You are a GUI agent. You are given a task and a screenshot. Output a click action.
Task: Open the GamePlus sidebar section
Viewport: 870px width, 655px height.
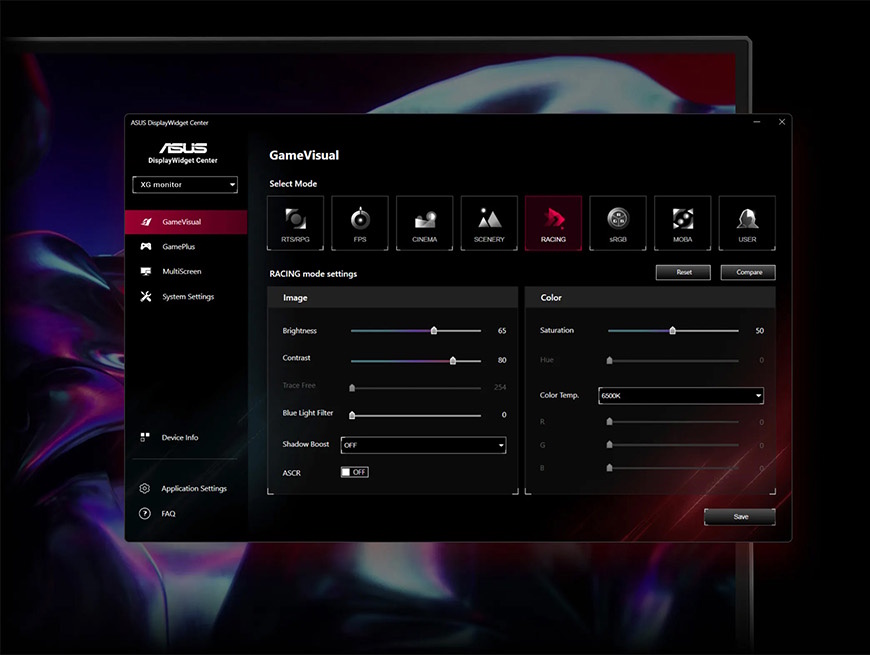click(x=175, y=246)
